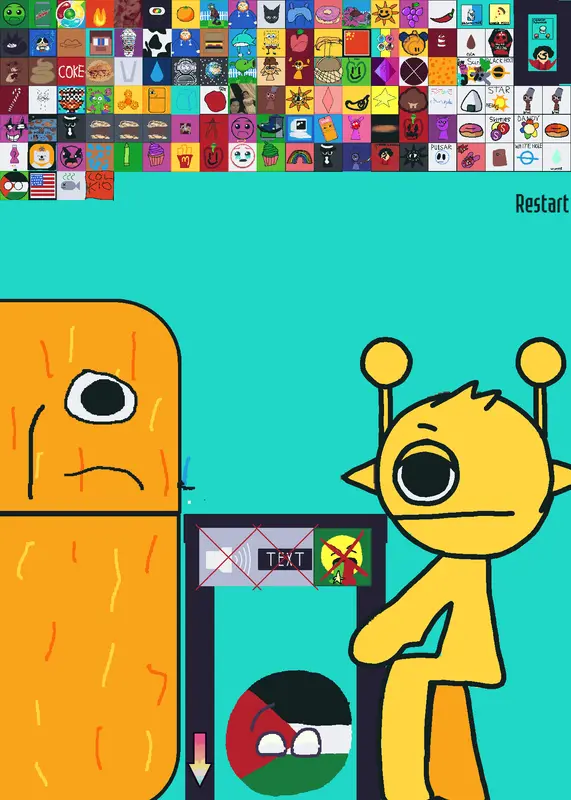Open the dark panel with red-caped character

pyautogui.click(x=542, y=43)
